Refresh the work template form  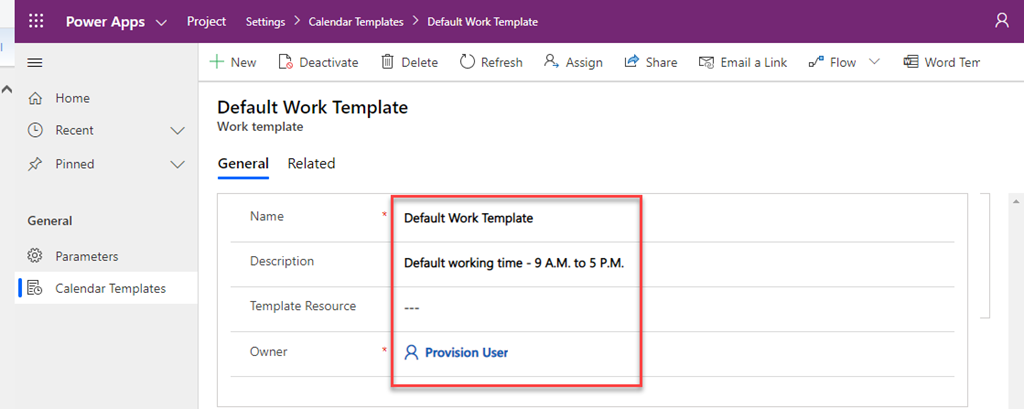tap(491, 62)
